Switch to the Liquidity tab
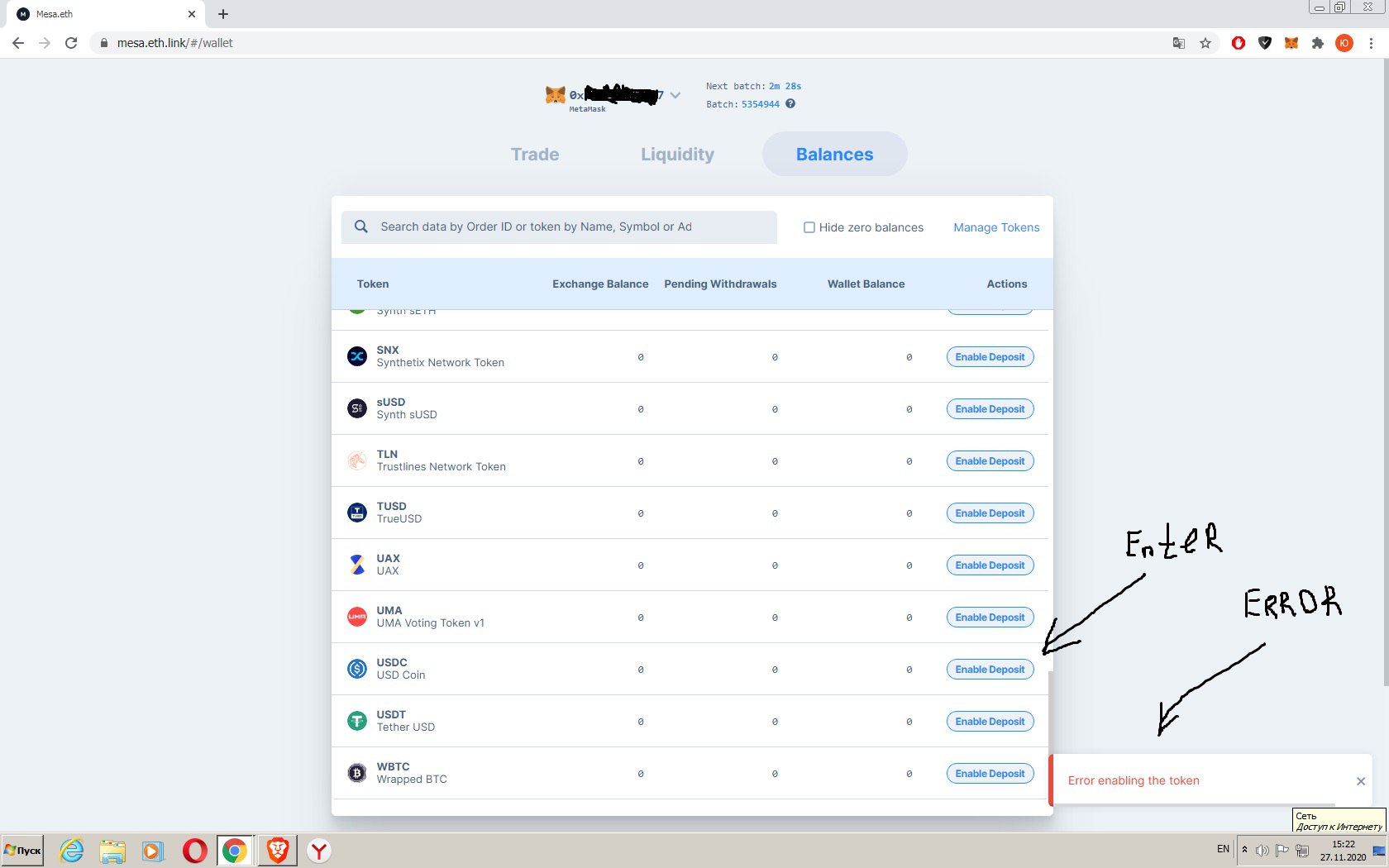 click(677, 154)
